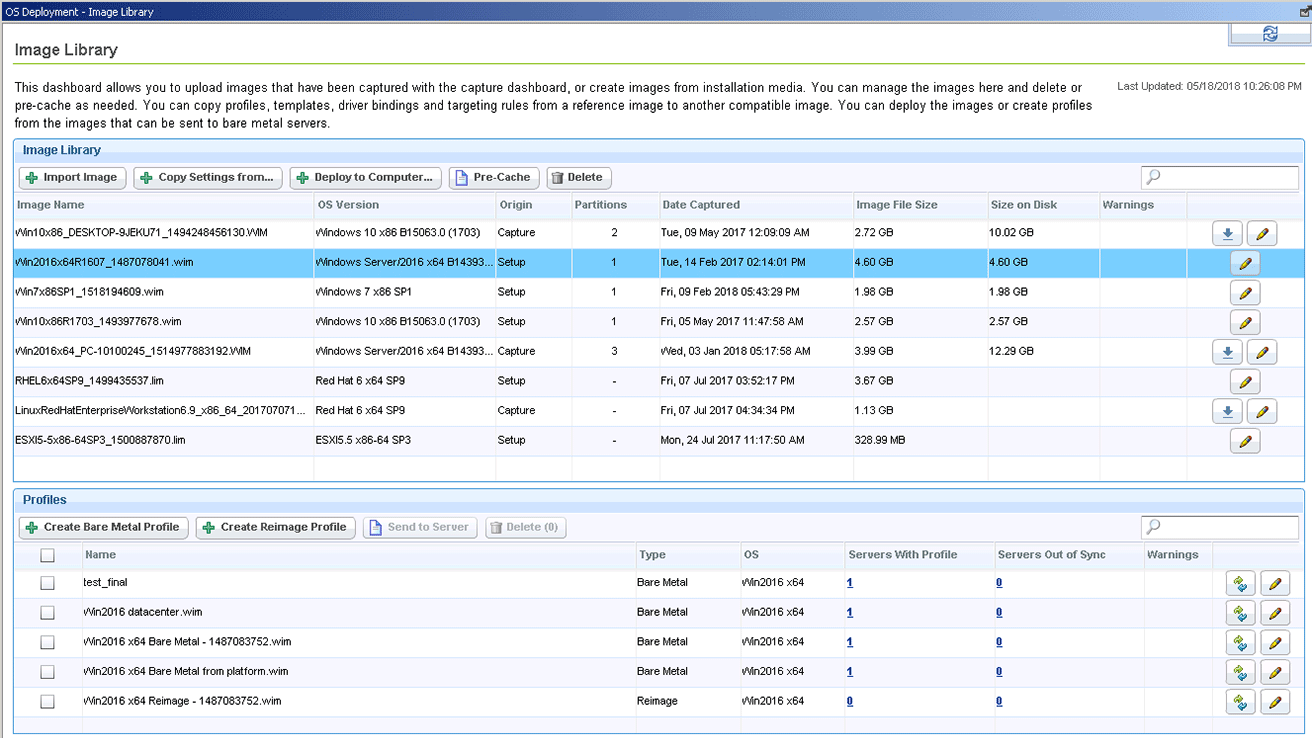Sync the Win2016 x64 Reimage profile

[x=1240, y=701]
